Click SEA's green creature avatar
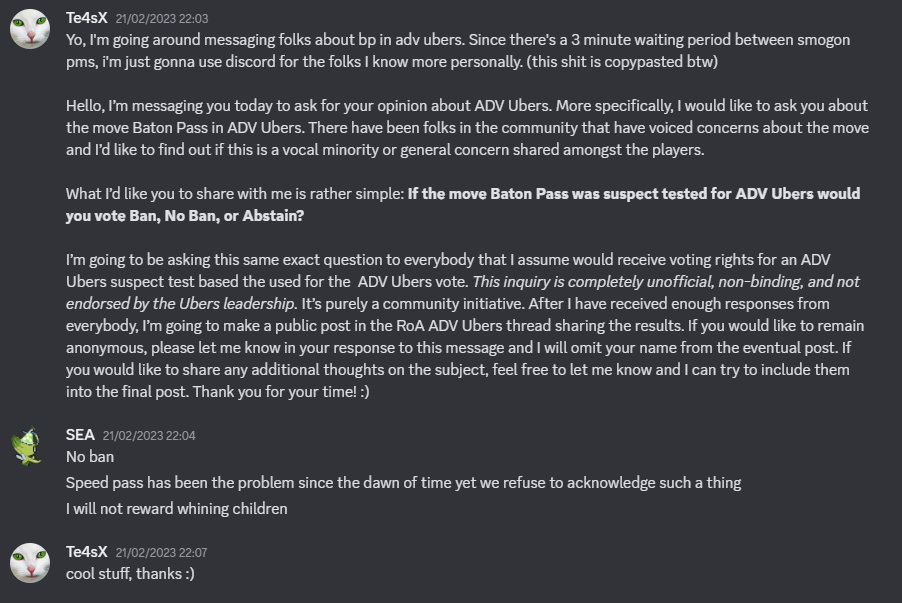 click(30, 445)
